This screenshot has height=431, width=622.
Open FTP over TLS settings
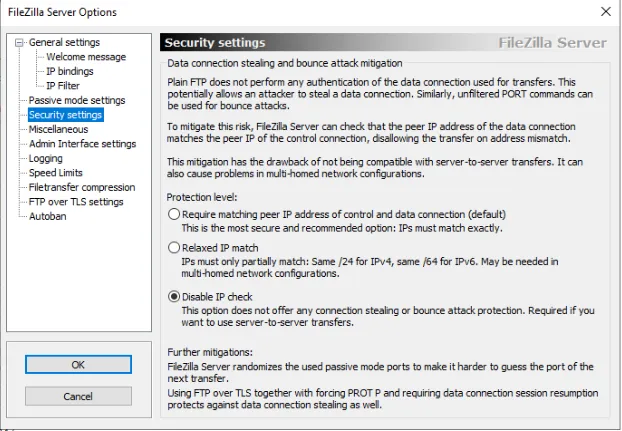pyautogui.click(x=76, y=202)
